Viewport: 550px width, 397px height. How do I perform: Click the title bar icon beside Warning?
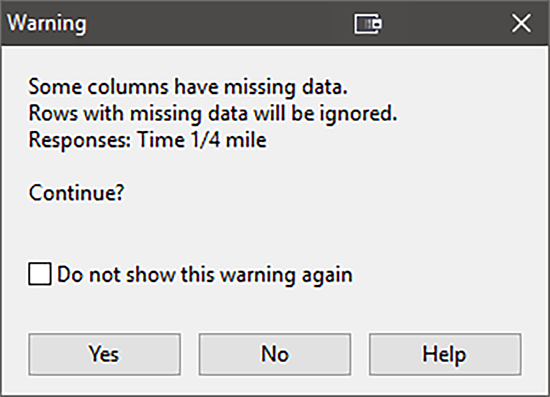click(x=368, y=23)
